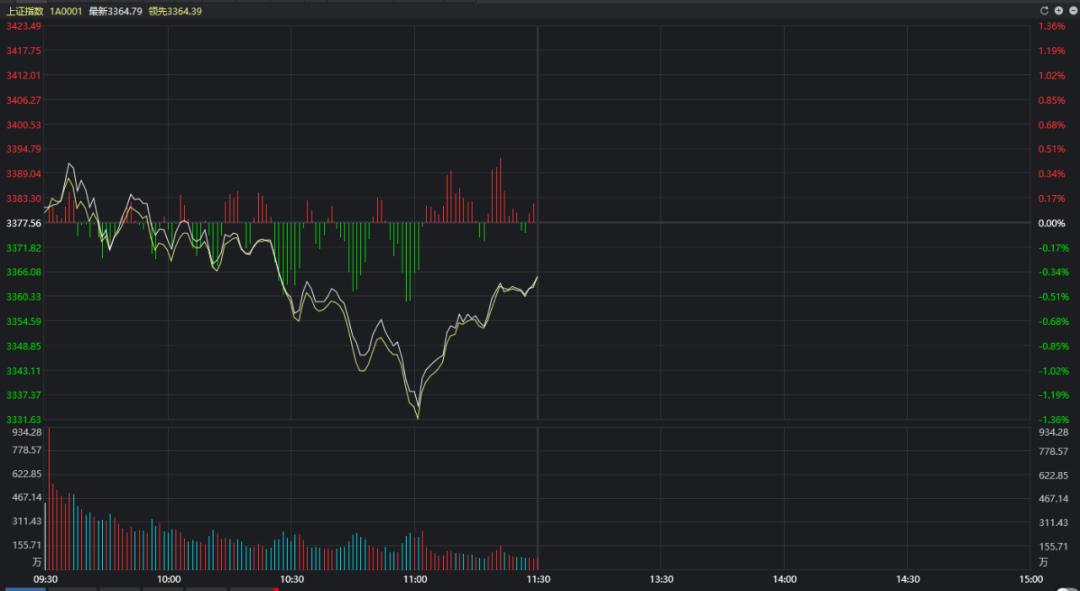The width and height of the screenshot is (1080, 591).
Task: Click the -0.34% percent axis label
Action: (1053, 272)
